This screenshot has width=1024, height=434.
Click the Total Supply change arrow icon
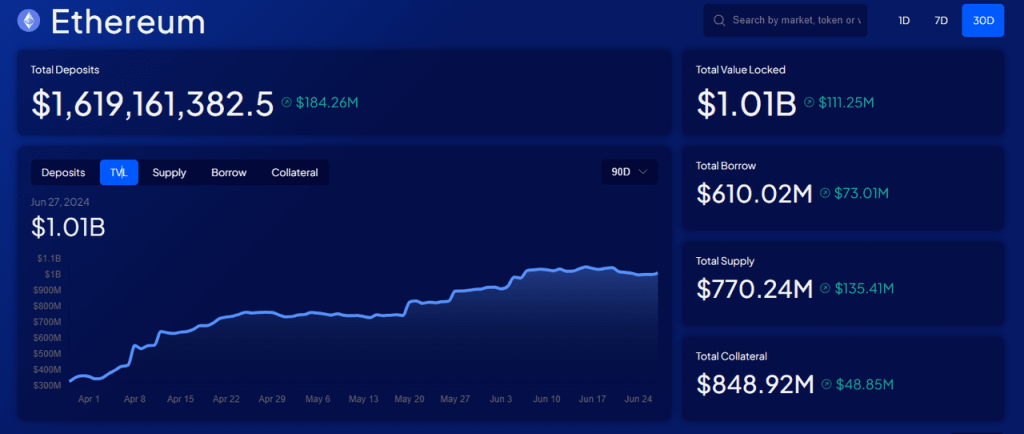(x=825, y=288)
